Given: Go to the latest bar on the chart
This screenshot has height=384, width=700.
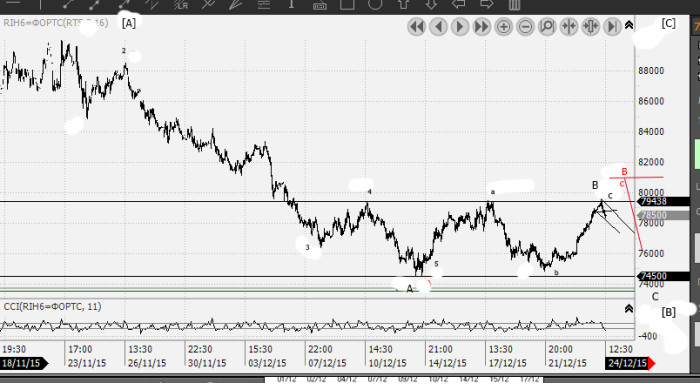Looking at the screenshot, I should pos(612,27).
